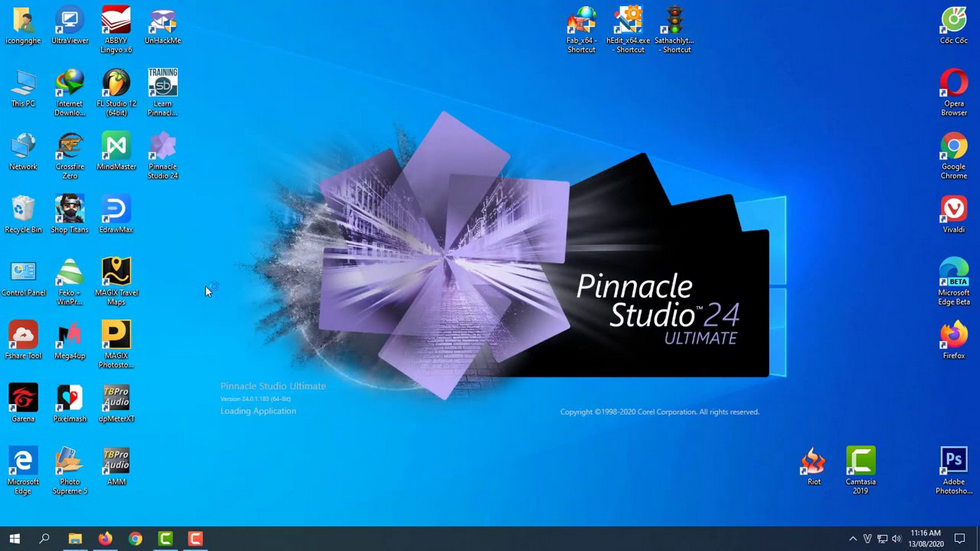This screenshot has width=980, height=551.
Task: Click the 'Loading Application' status text
Action: [258, 411]
